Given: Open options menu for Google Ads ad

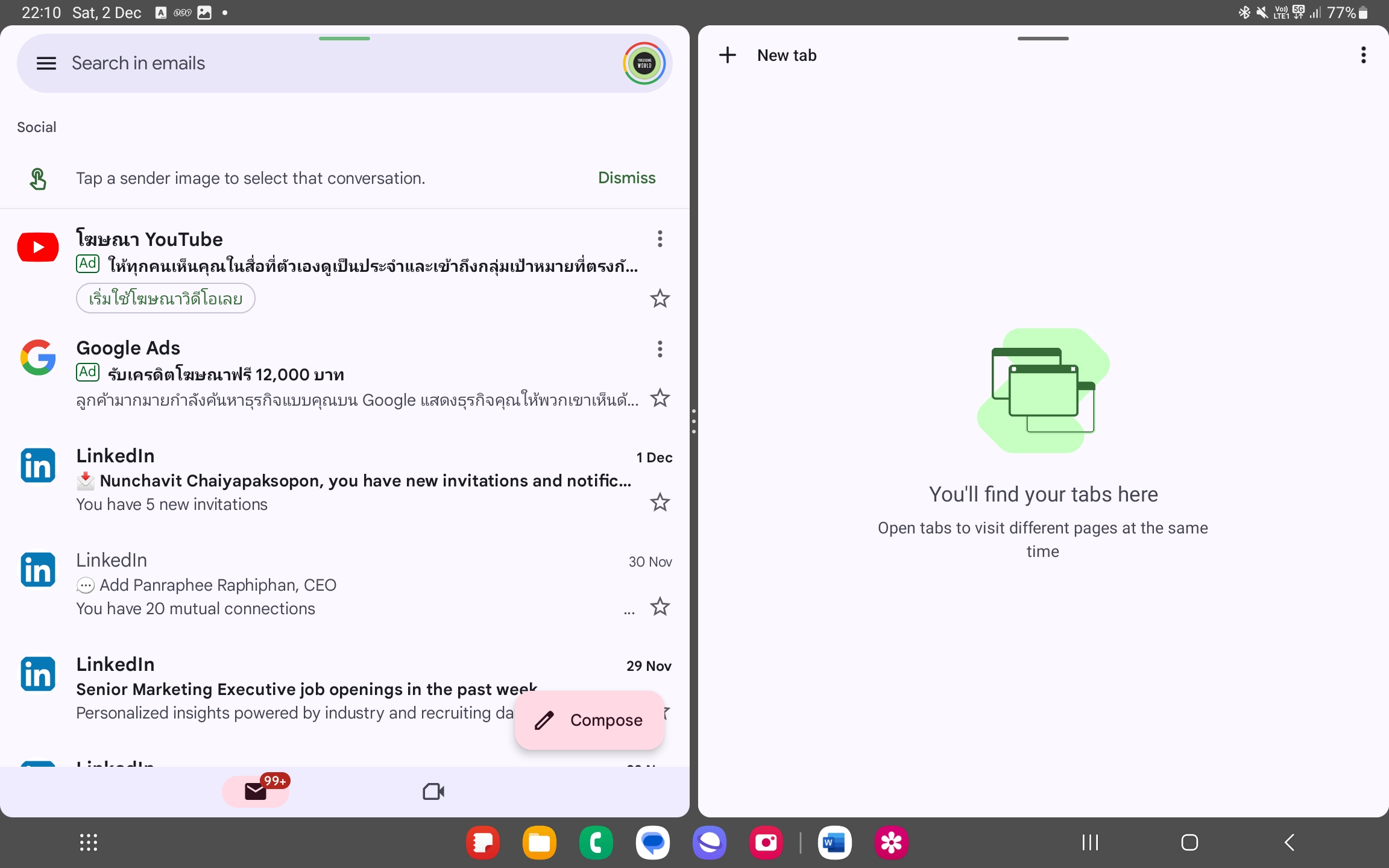Looking at the screenshot, I should click(660, 349).
